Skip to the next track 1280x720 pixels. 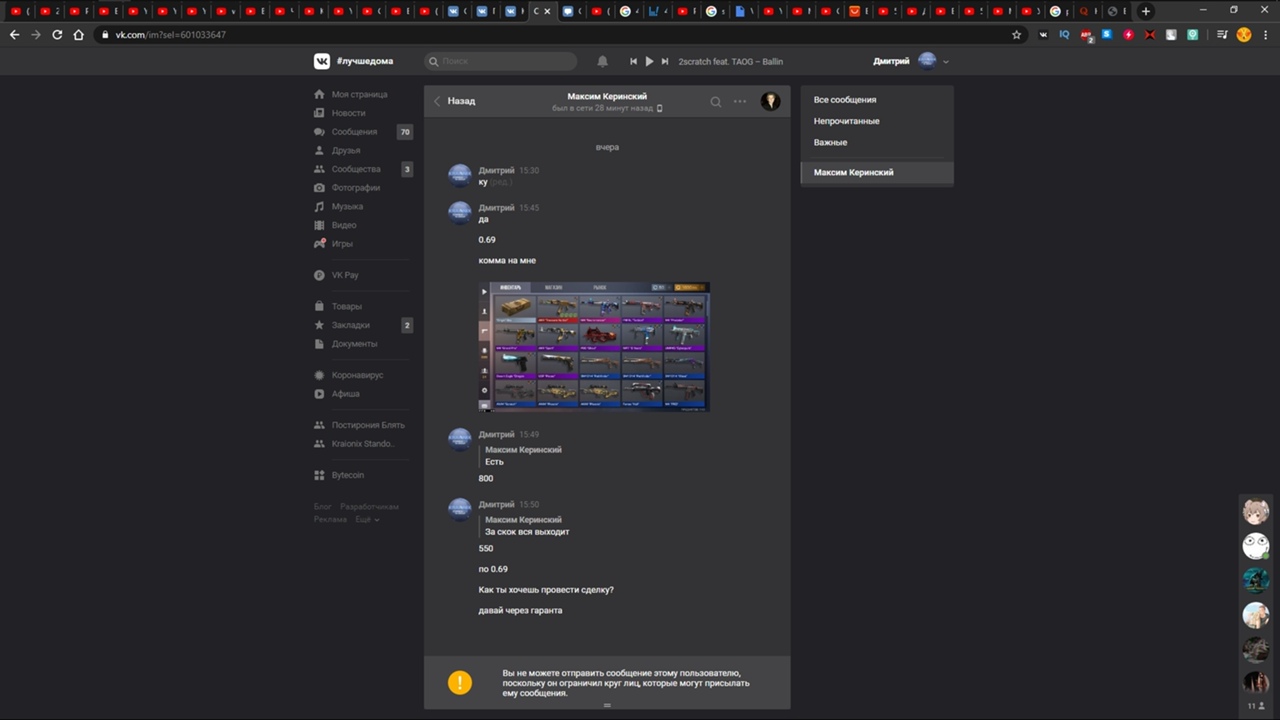665,61
